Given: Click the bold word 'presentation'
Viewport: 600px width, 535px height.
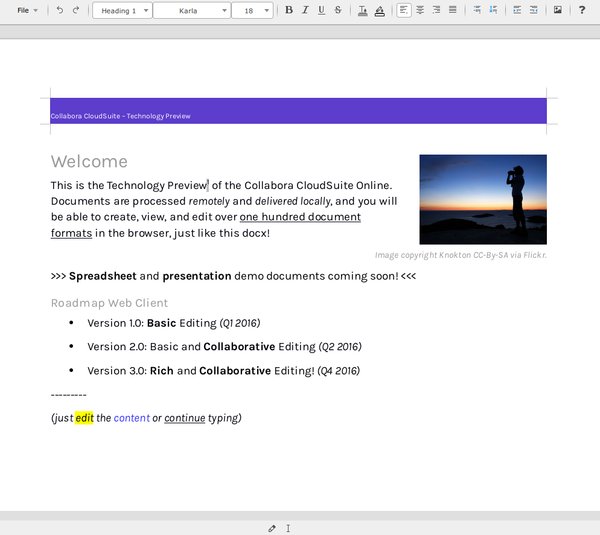Looking at the screenshot, I should pyautogui.click(x=197, y=276).
